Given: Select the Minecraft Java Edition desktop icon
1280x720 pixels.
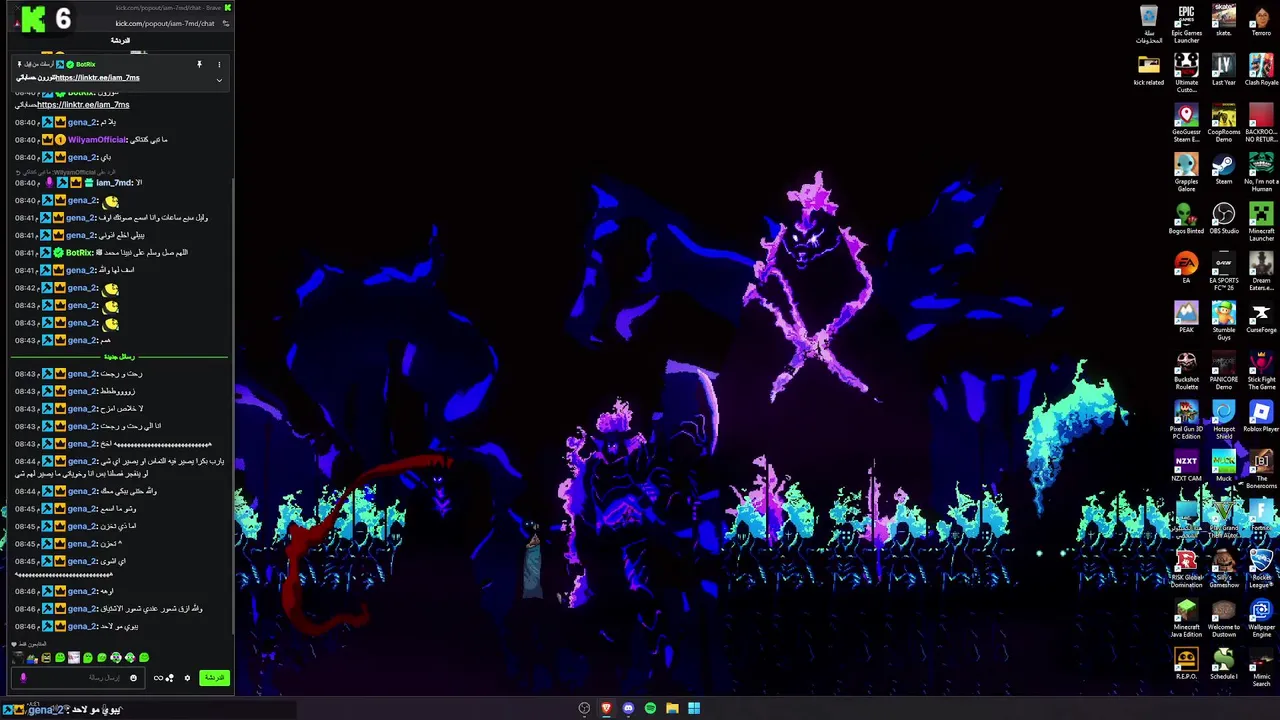Looking at the screenshot, I should 1186,619.
